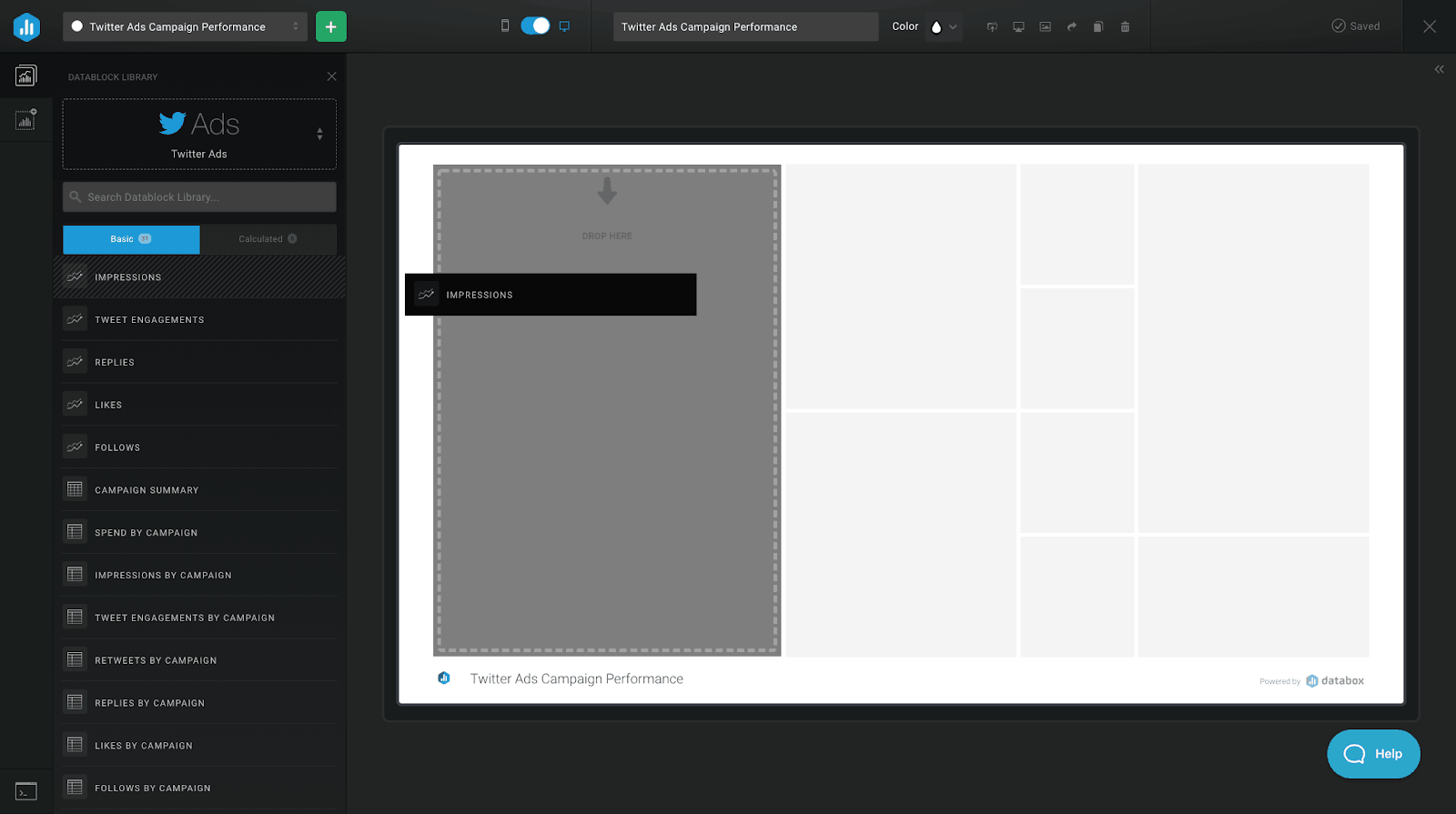Select the Follows datablock
The height and width of the screenshot is (814, 1456).
click(x=199, y=447)
